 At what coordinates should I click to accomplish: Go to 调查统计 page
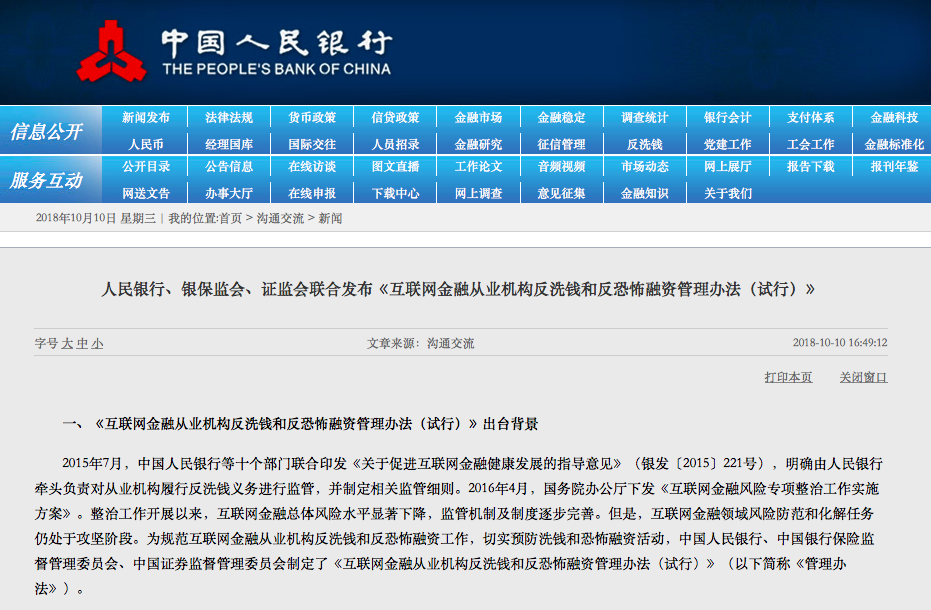click(x=645, y=118)
